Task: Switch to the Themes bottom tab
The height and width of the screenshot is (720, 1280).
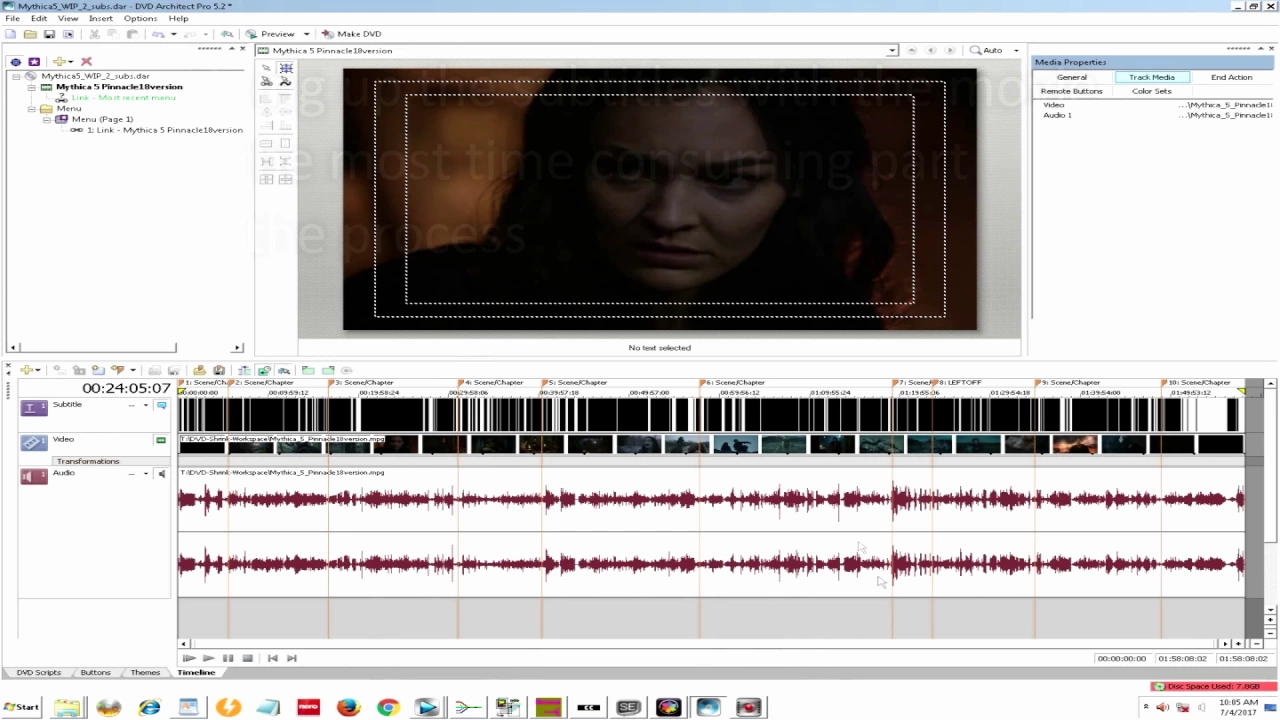Action: coord(145,673)
